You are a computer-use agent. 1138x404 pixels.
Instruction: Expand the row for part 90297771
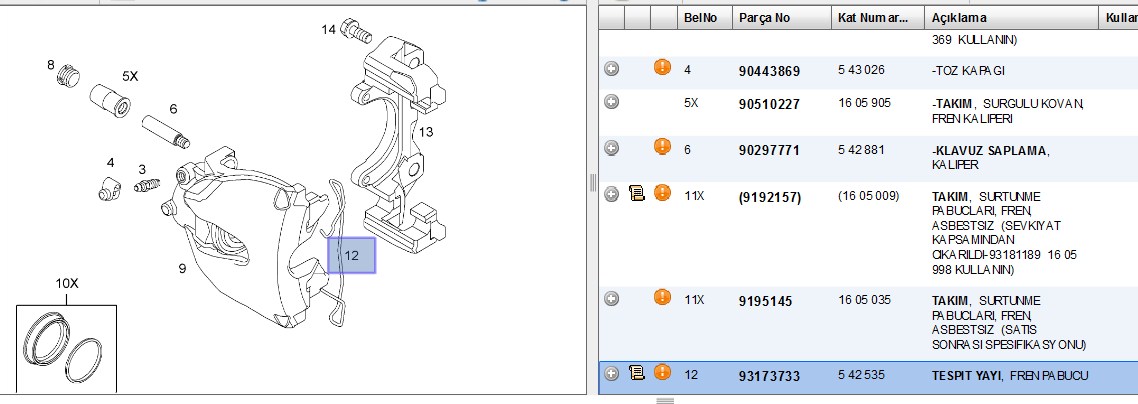pyautogui.click(x=612, y=148)
